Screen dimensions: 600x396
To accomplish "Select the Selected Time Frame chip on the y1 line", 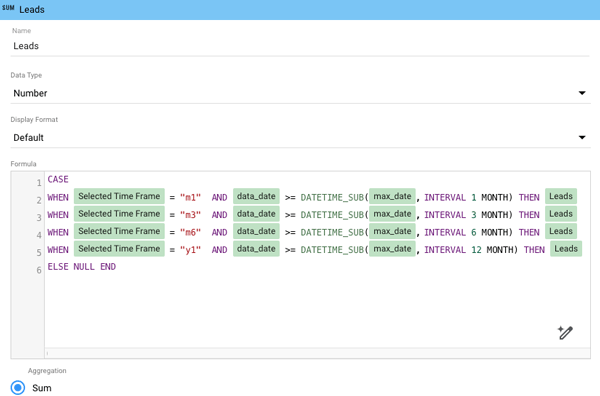I will 119,249.
